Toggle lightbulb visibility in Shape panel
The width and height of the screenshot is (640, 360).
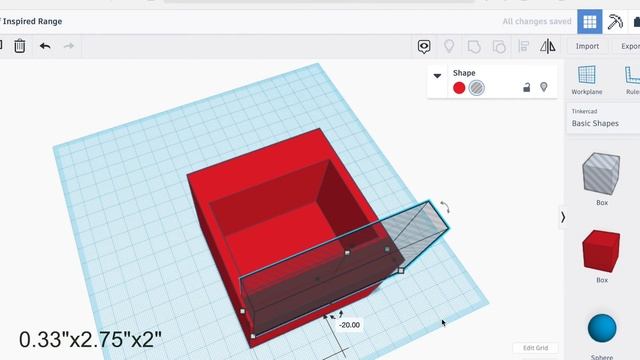tap(544, 87)
